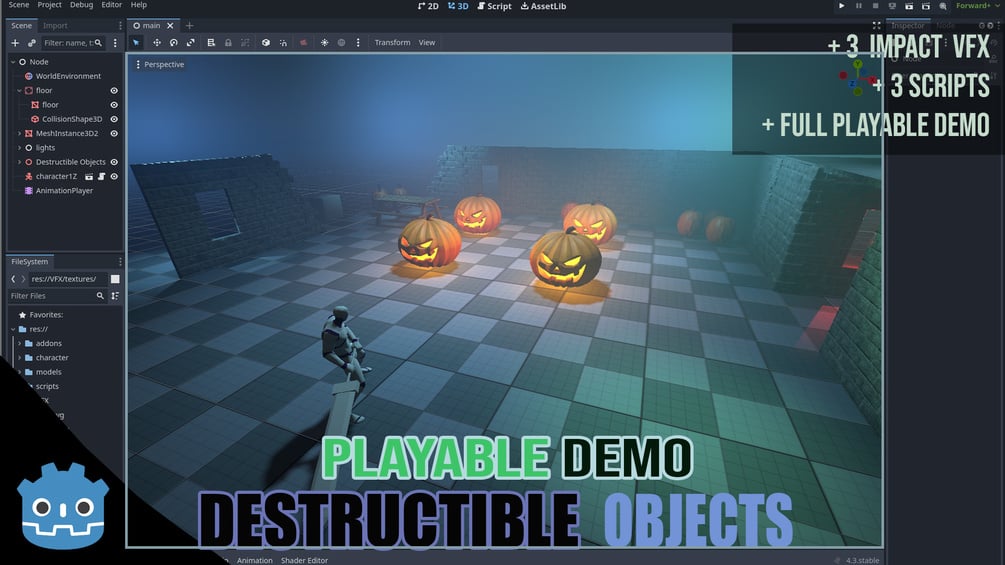Expand the character folder
This screenshot has width=1005, height=565.
[19, 357]
